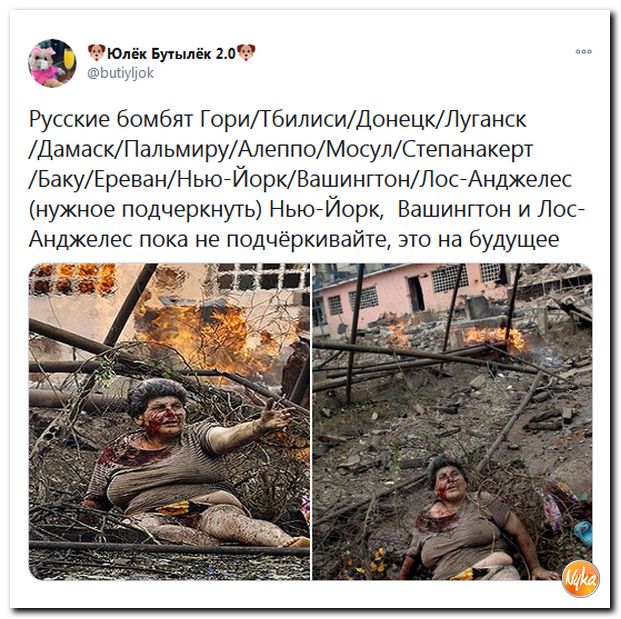Click the words Вашингтон и Лос- in fourth line
Viewport: 621px width, 619px height.
tap(491, 209)
